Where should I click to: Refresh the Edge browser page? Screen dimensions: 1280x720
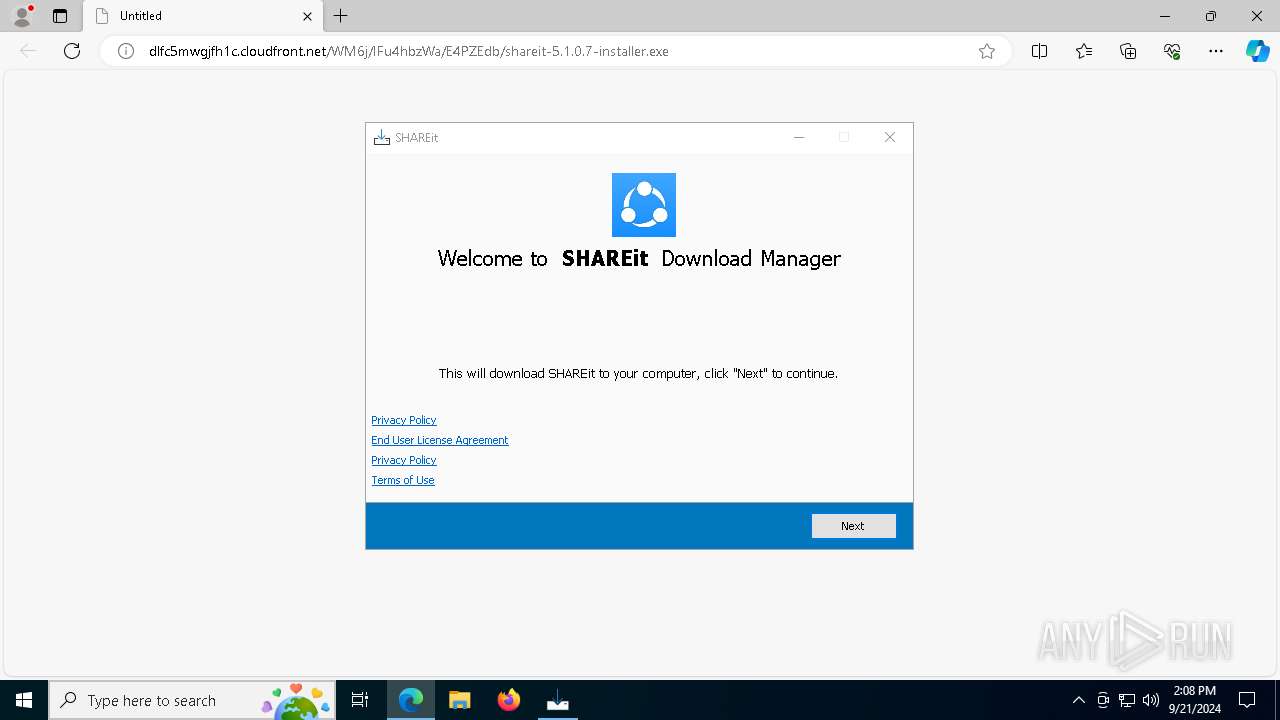click(x=72, y=51)
